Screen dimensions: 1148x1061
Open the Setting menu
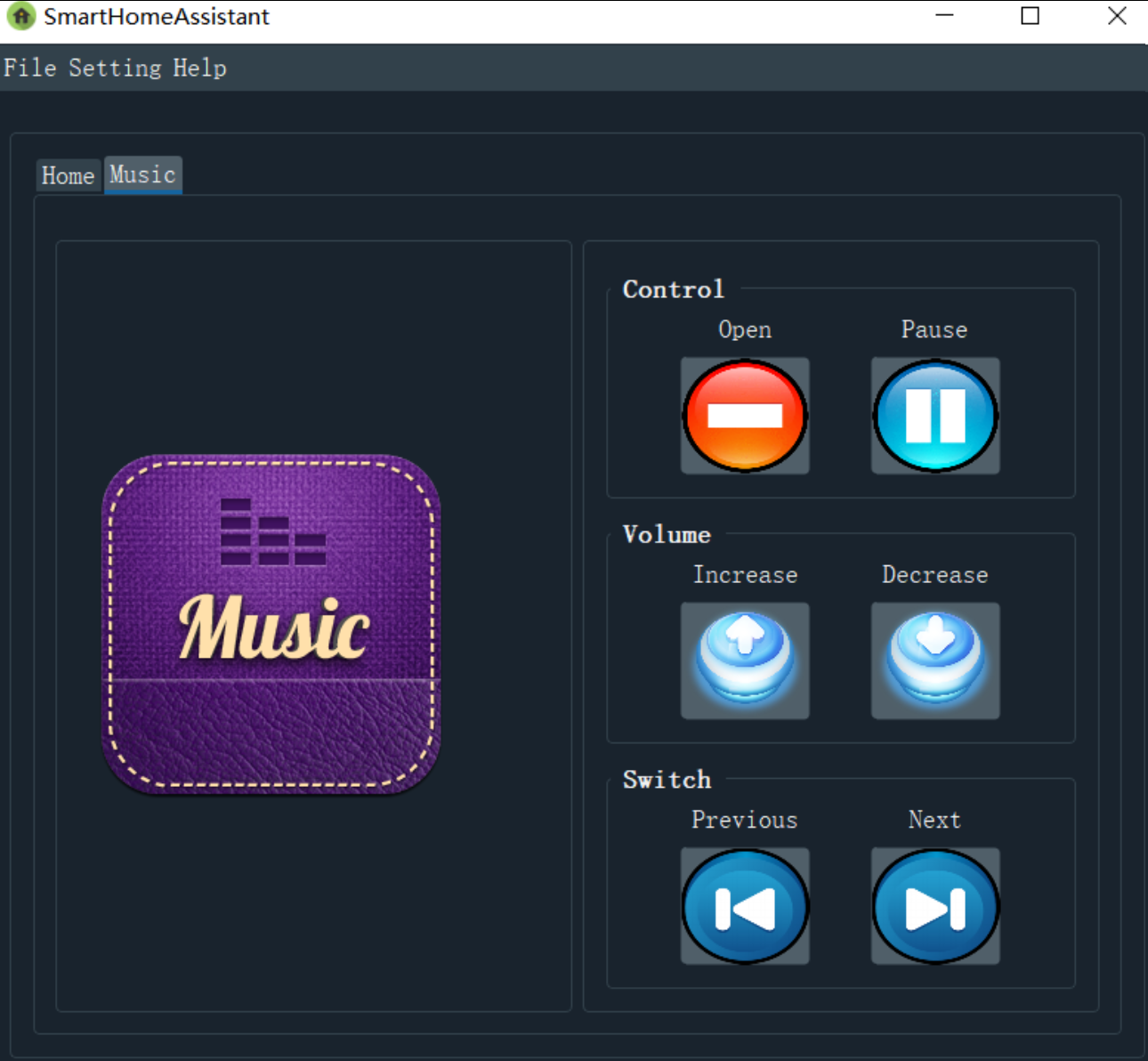116,69
